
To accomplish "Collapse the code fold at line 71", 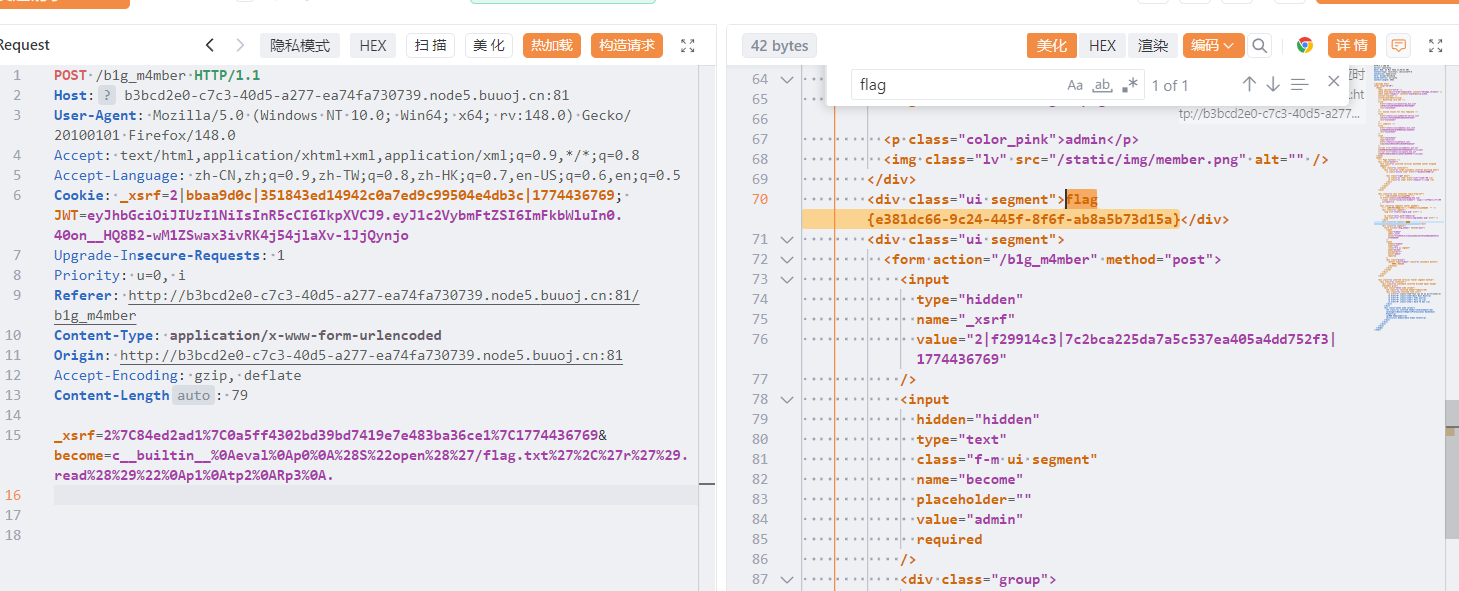I will 787,239.
